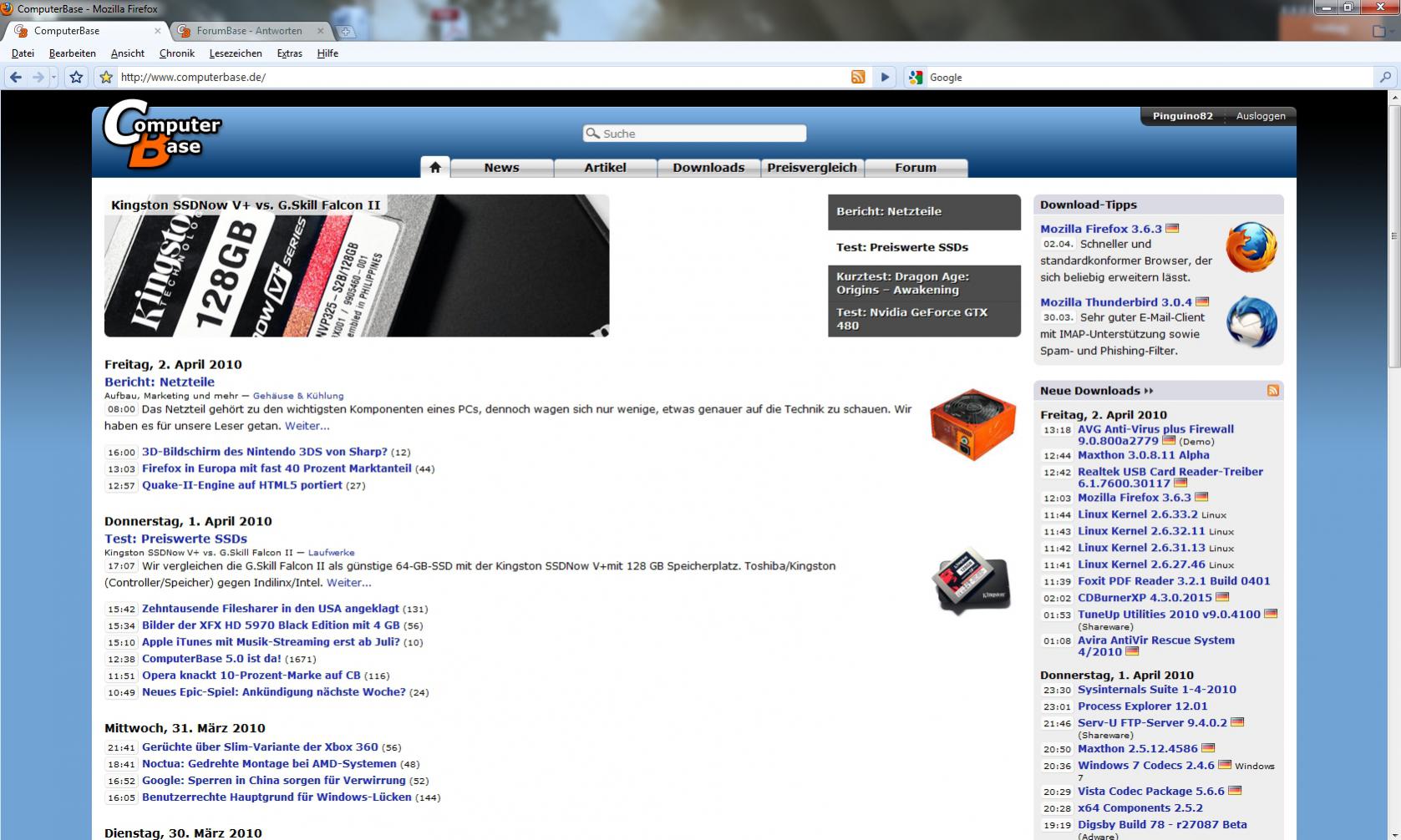Open AVG Anti-Virus plus Firewall download

[1155, 435]
